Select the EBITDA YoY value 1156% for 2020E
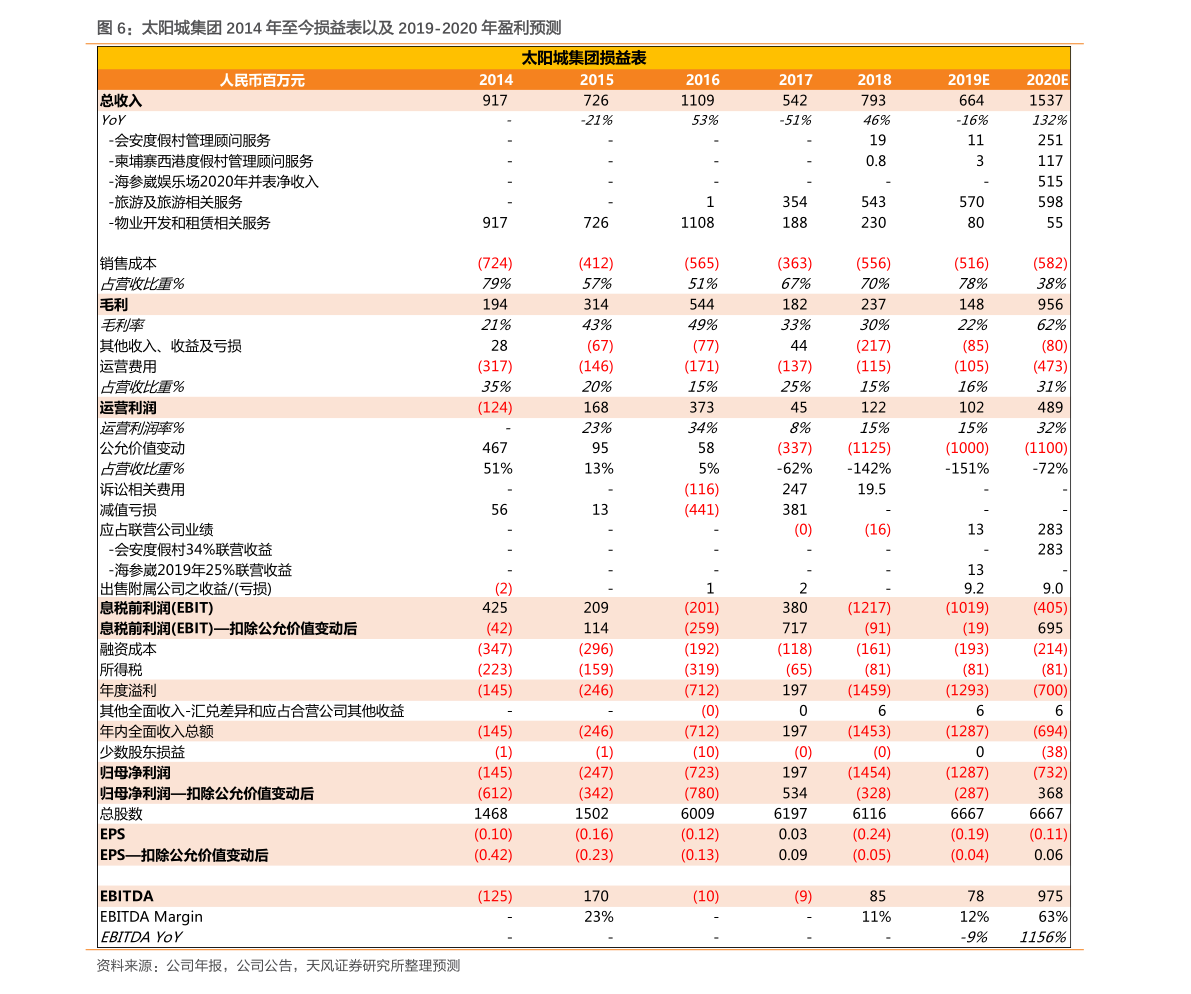 (1043, 937)
